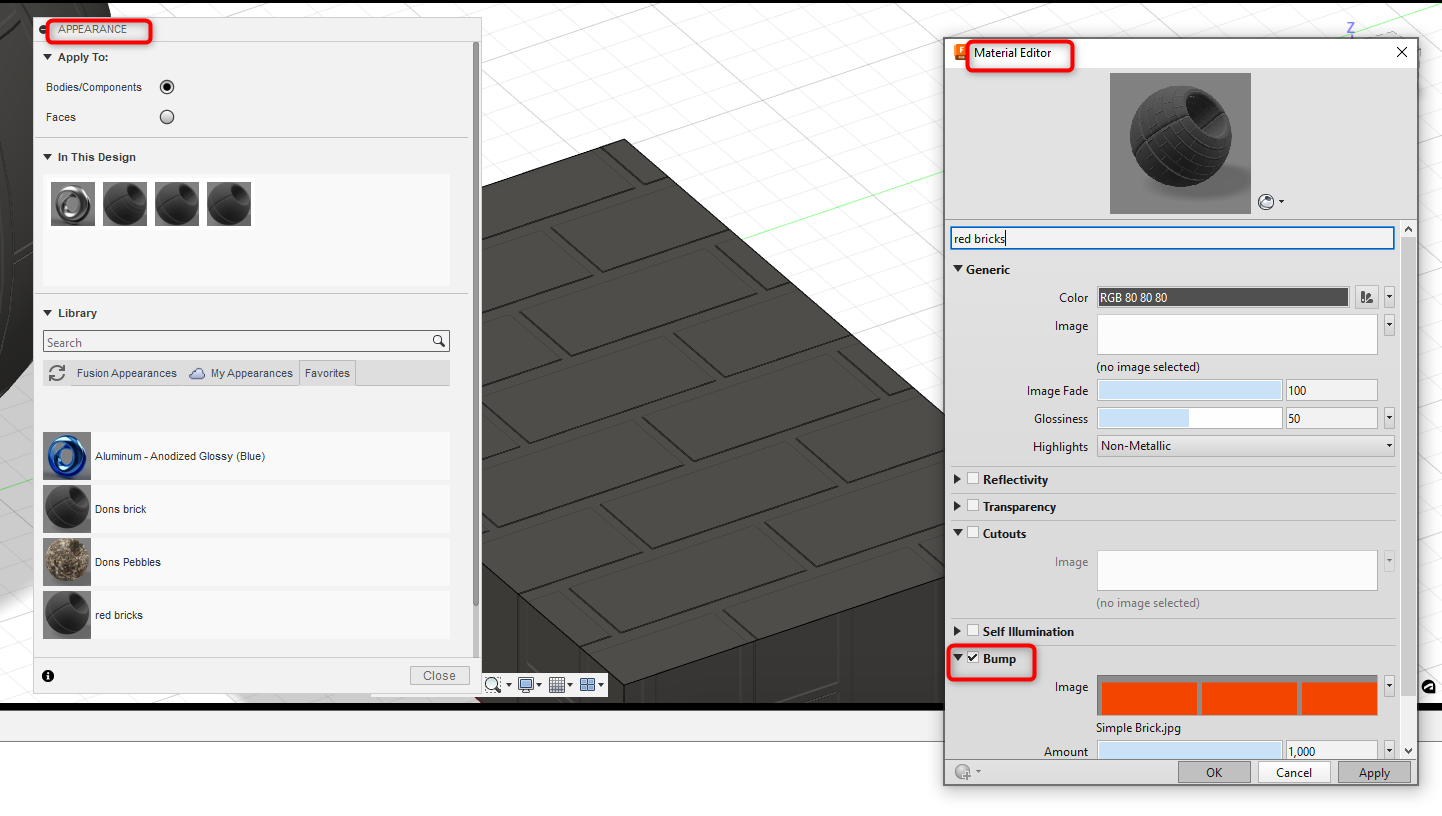The width and height of the screenshot is (1442, 816).
Task: Click the grid settings icon in the toolbar
Action: point(557,684)
